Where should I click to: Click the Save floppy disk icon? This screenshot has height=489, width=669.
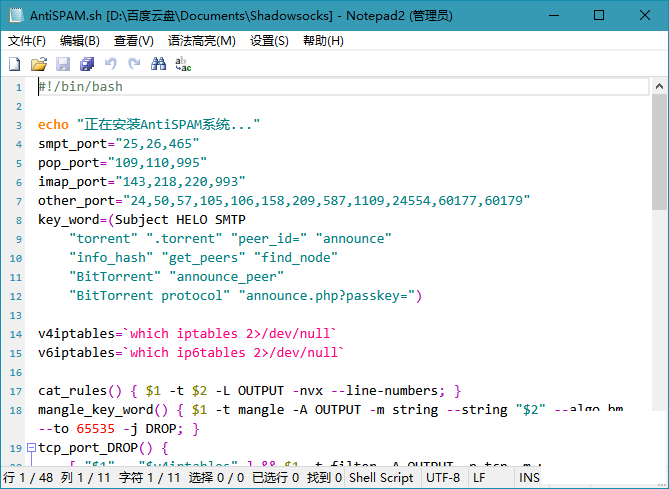(x=63, y=64)
